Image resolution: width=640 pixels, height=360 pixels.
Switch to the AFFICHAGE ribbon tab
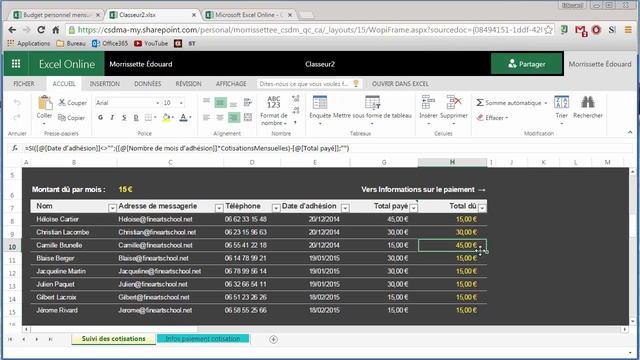tap(231, 84)
